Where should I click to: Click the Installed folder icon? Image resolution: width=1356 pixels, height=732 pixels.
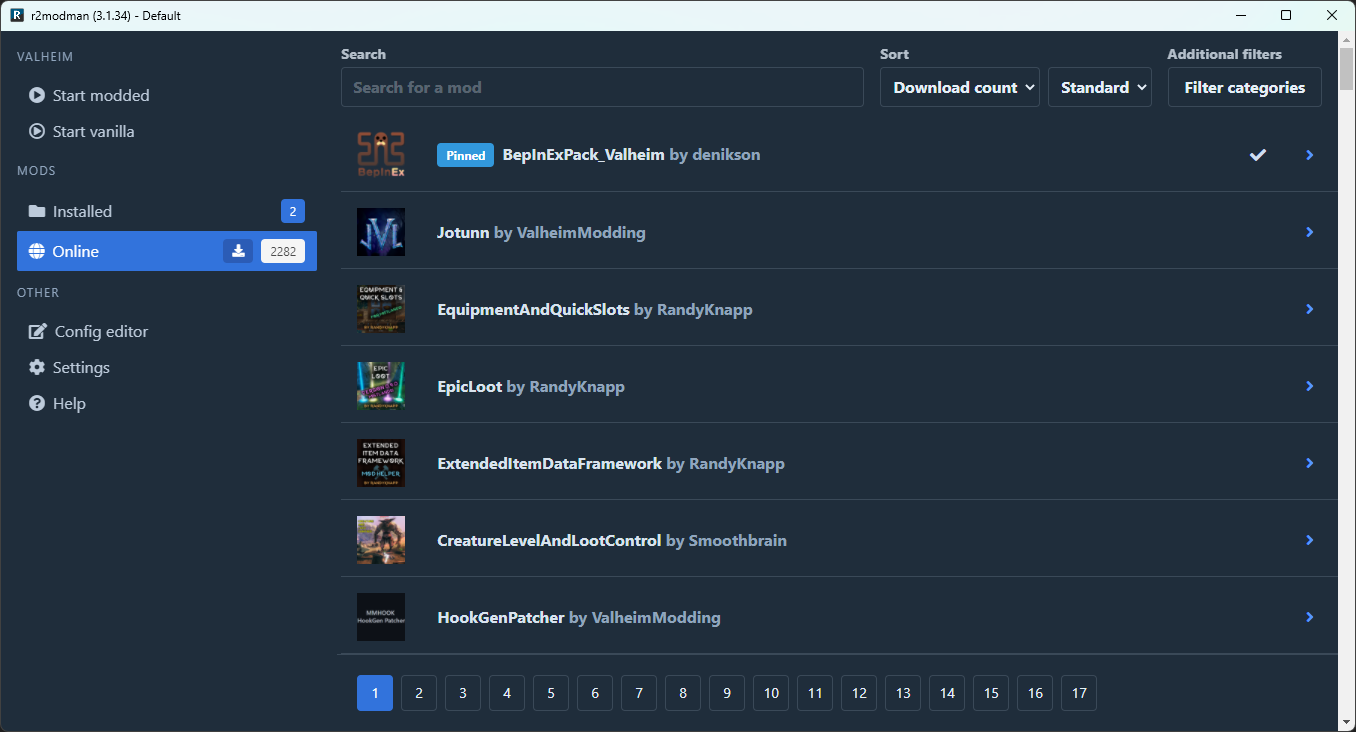tap(37, 212)
